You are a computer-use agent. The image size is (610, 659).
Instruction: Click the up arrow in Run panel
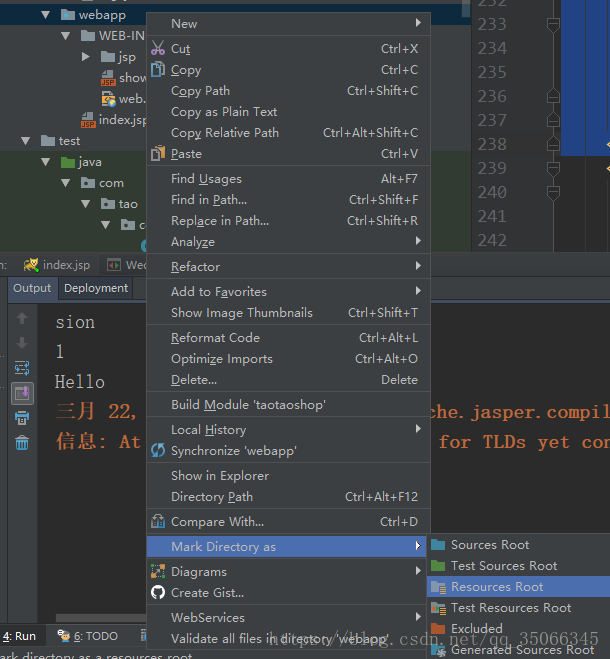tap(22, 318)
